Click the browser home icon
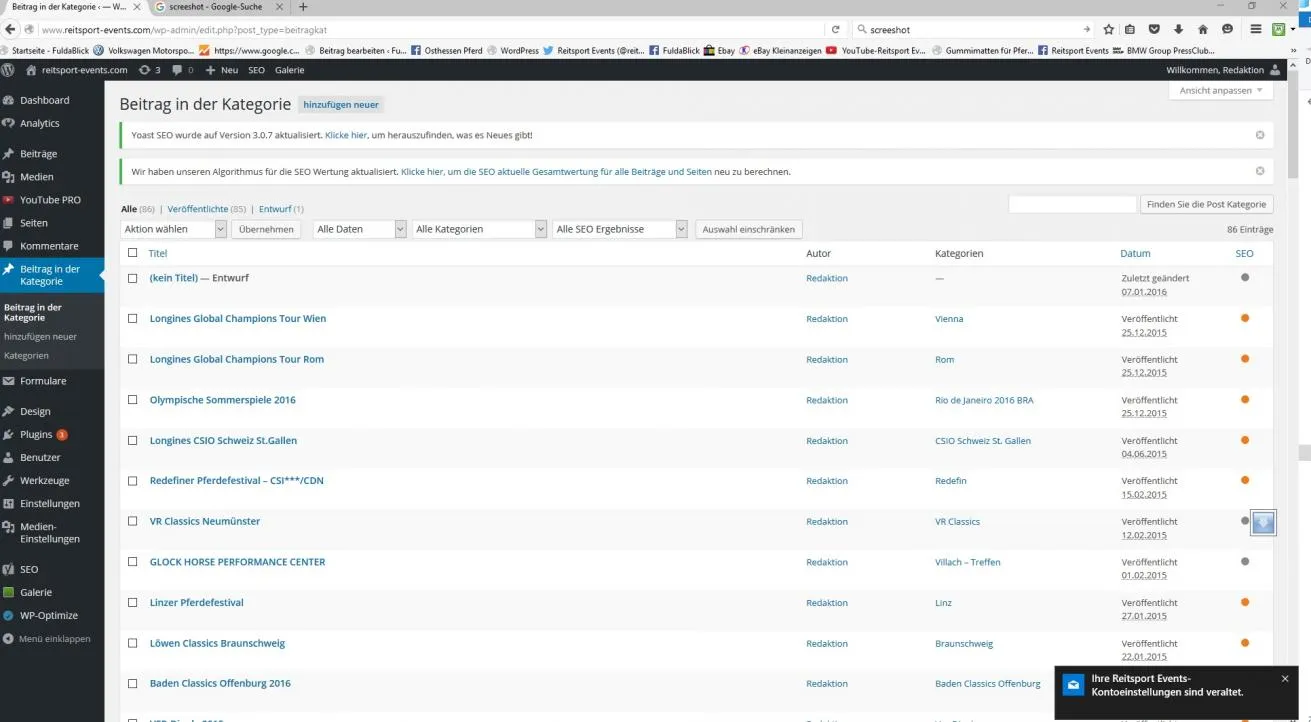1311x722 pixels. [1202, 30]
